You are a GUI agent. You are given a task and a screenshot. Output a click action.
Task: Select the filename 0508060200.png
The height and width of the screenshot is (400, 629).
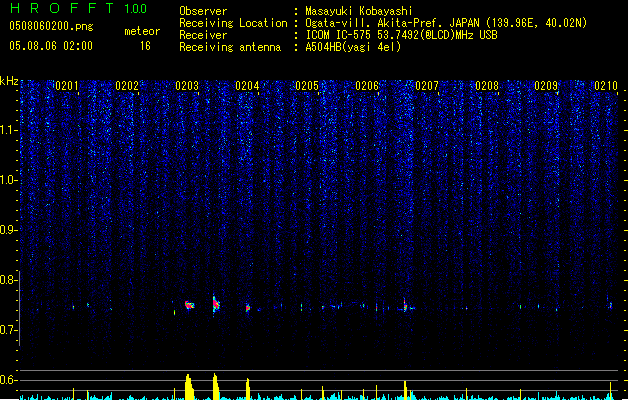(51, 27)
